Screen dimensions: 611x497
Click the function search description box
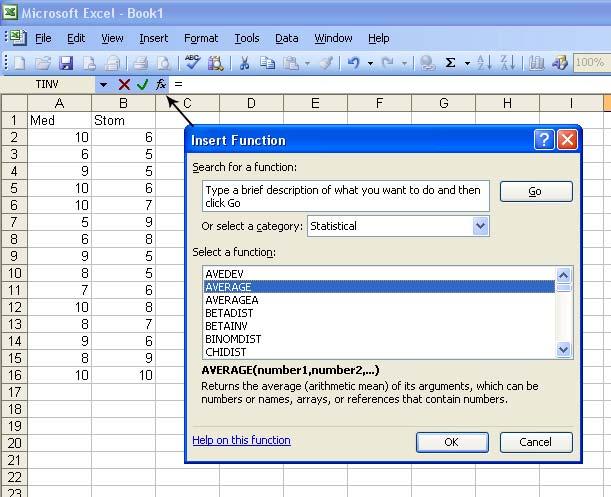pos(346,196)
